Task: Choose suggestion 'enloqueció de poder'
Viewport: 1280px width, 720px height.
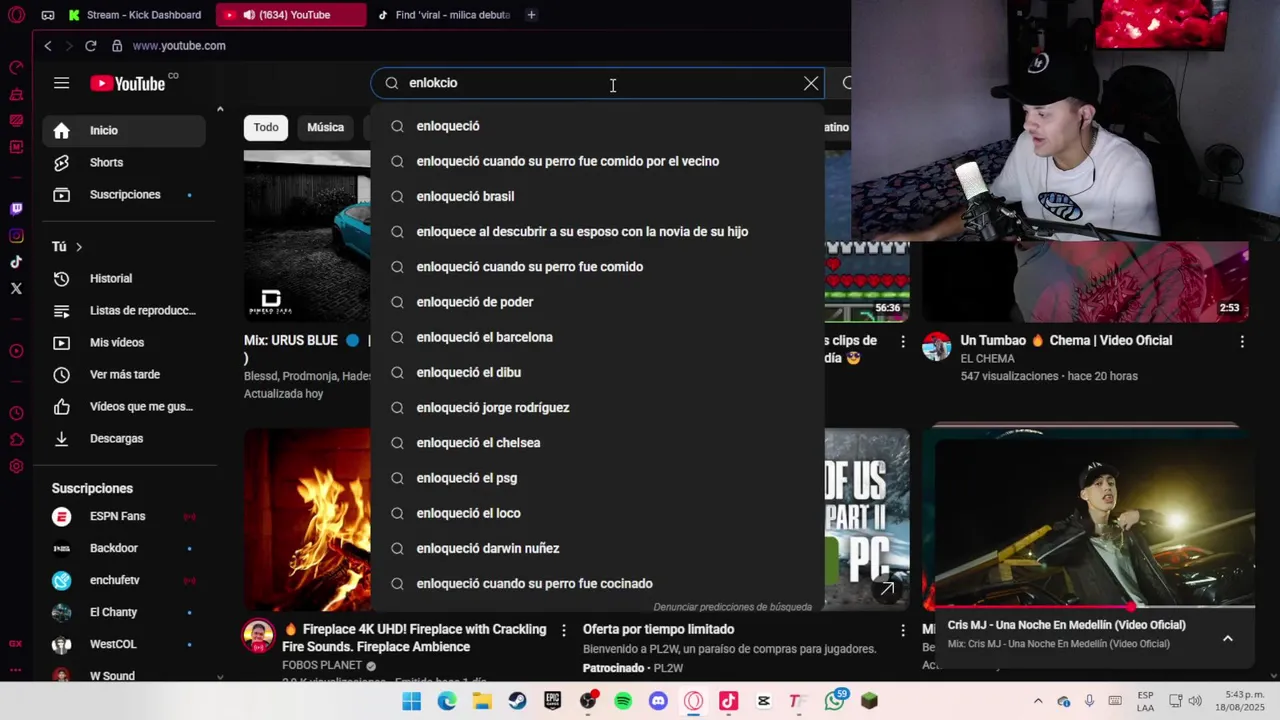Action: 597,302
